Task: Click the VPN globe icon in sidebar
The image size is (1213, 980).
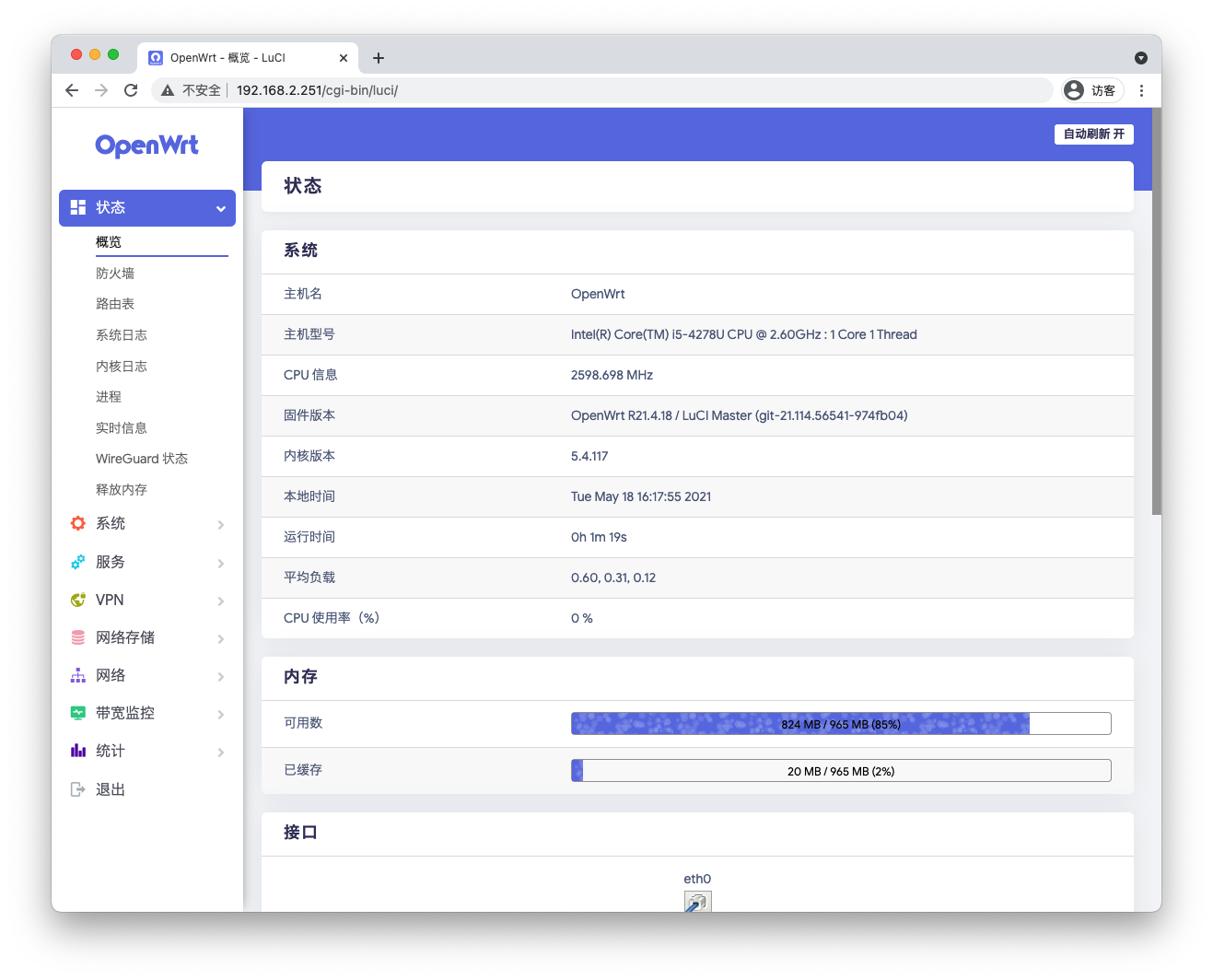Action: [78, 600]
